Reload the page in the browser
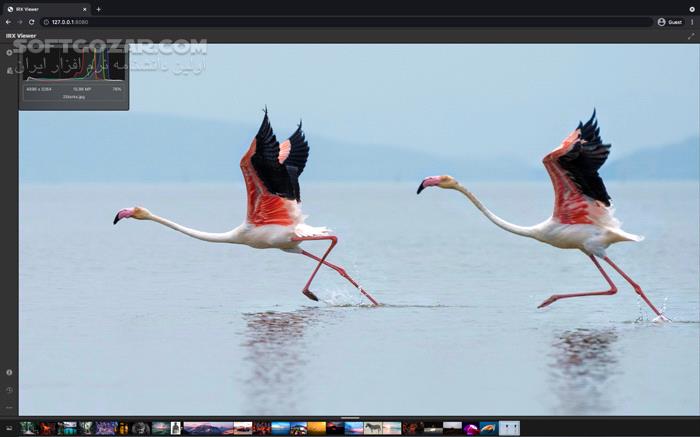700x437 pixels. pyautogui.click(x=31, y=22)
